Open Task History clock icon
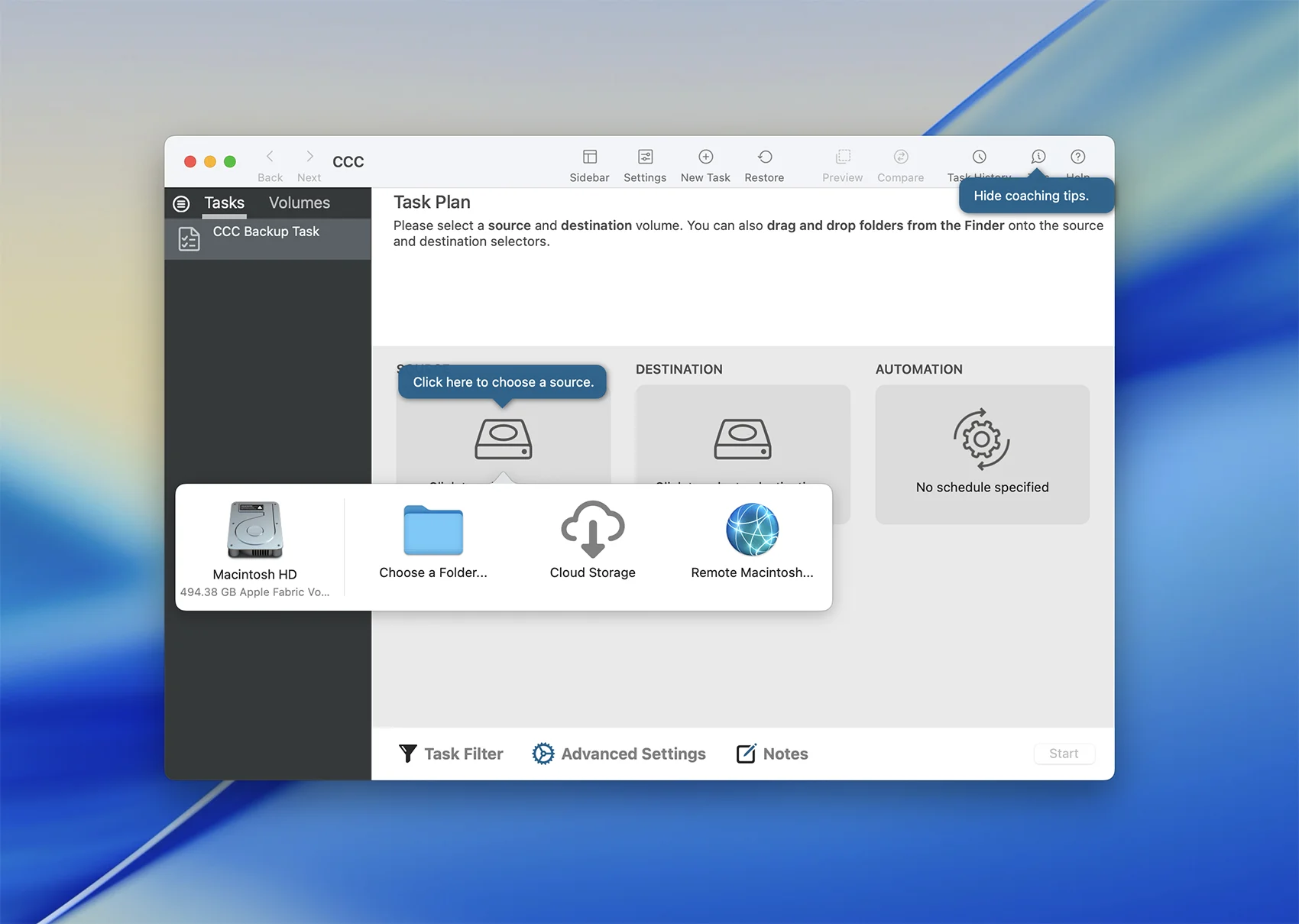The image size is (1299, 924). 979,157
